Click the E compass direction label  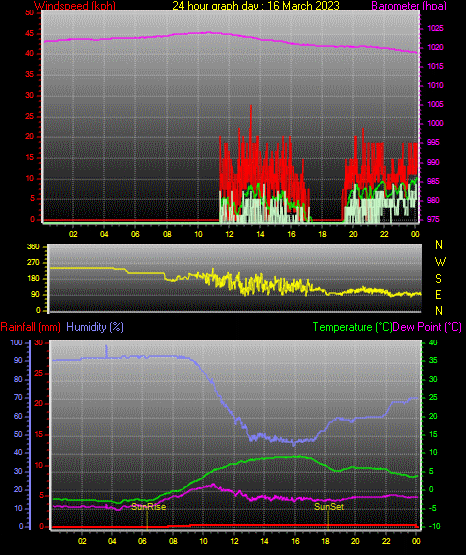pos(438,294)
